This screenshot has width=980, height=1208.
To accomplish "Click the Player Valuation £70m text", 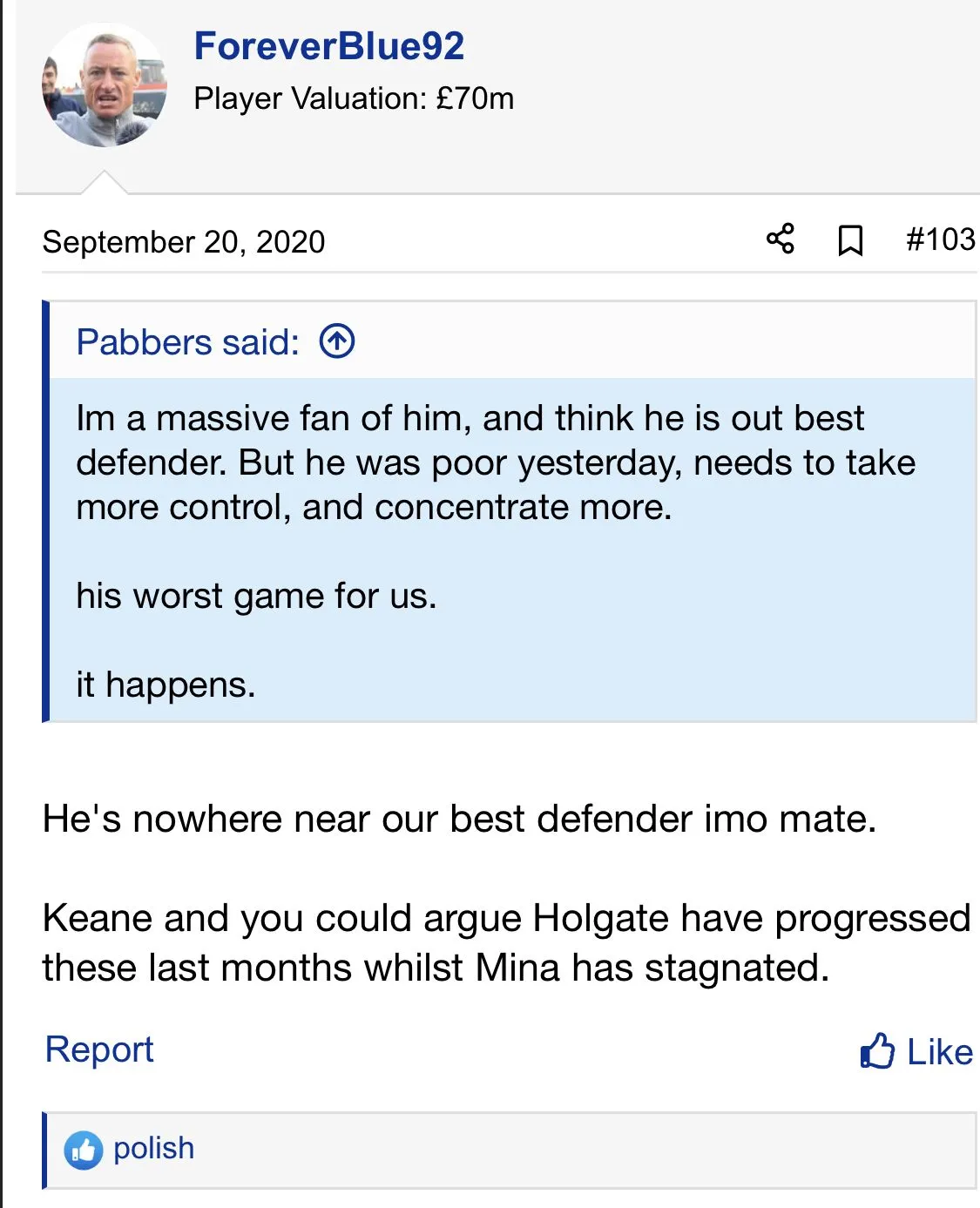I will 354,98.
